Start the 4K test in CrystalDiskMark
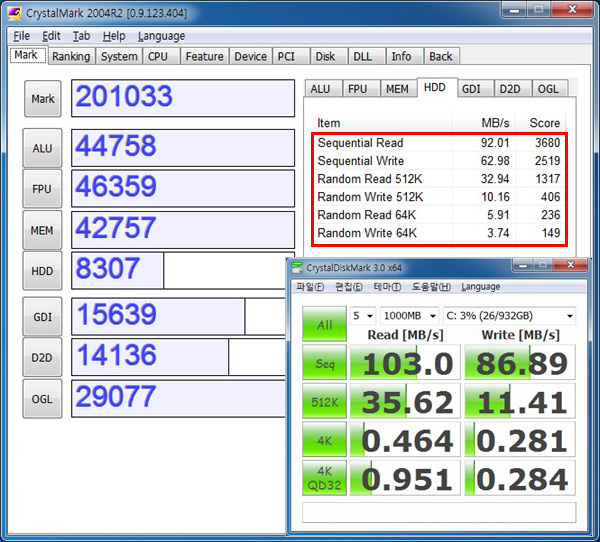The height and width of the screenshot is (542, 600). 324,440
